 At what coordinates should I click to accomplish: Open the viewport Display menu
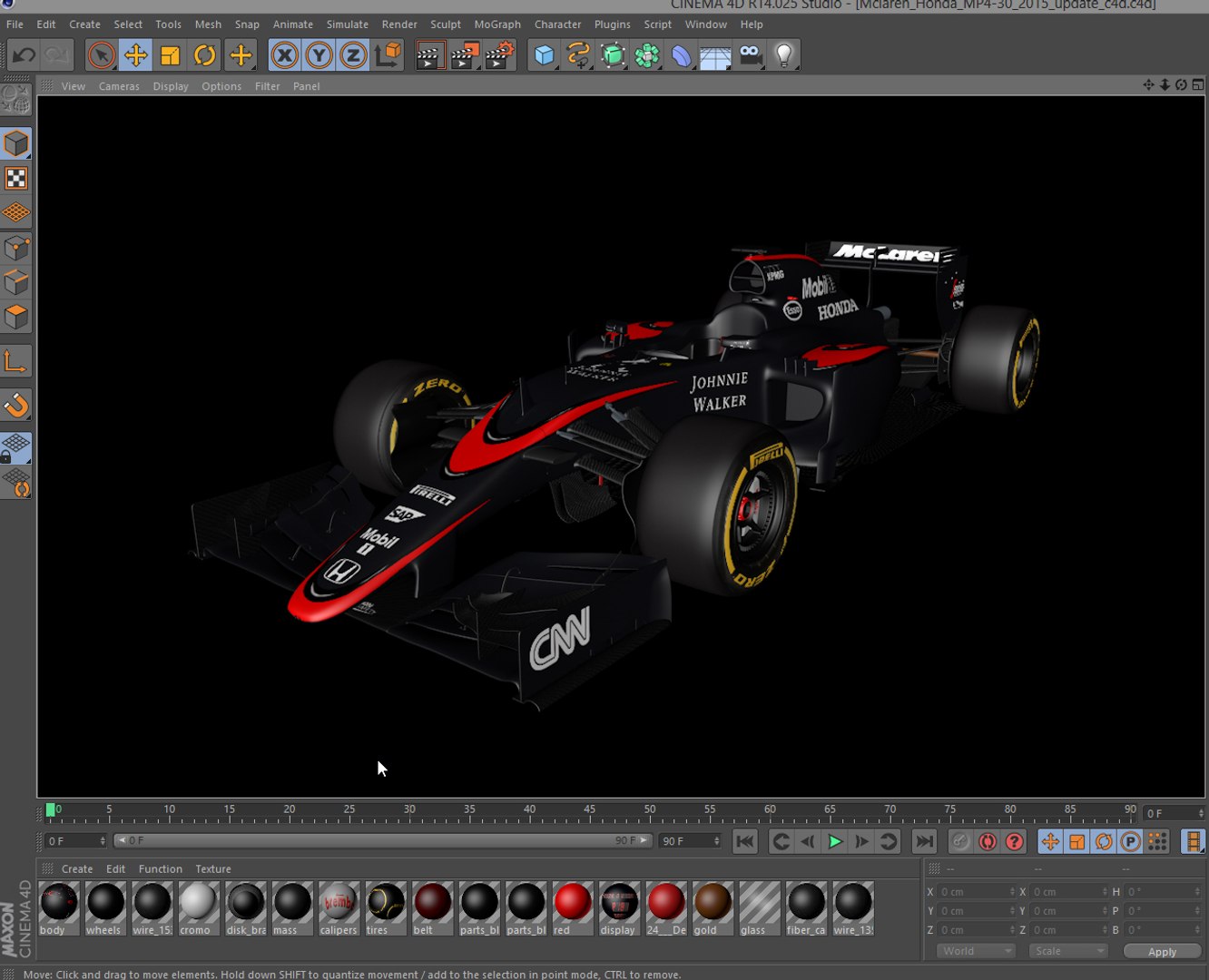171,86
